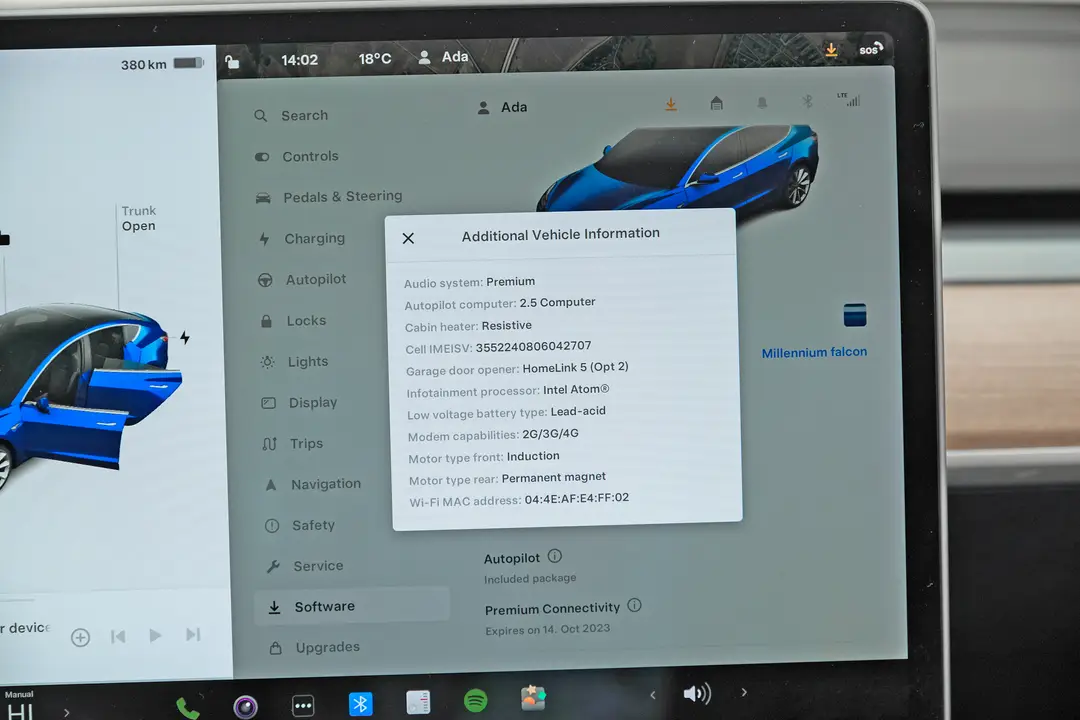Select the Display menu item
Image resolution: width=1080 pixels, height=720 pixels.
(299, 402)
